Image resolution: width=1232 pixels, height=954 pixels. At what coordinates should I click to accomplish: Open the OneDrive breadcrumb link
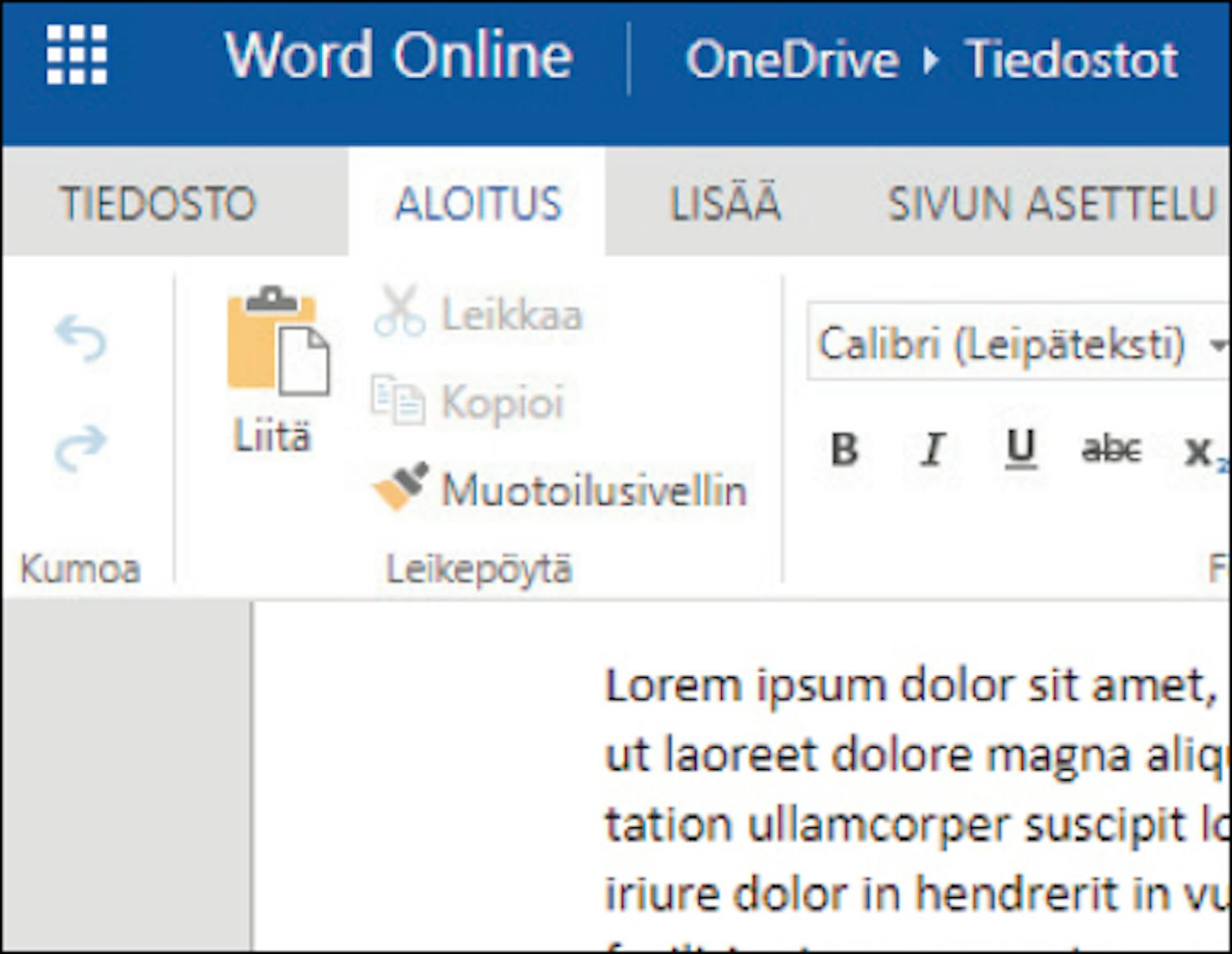pos(793,60)
